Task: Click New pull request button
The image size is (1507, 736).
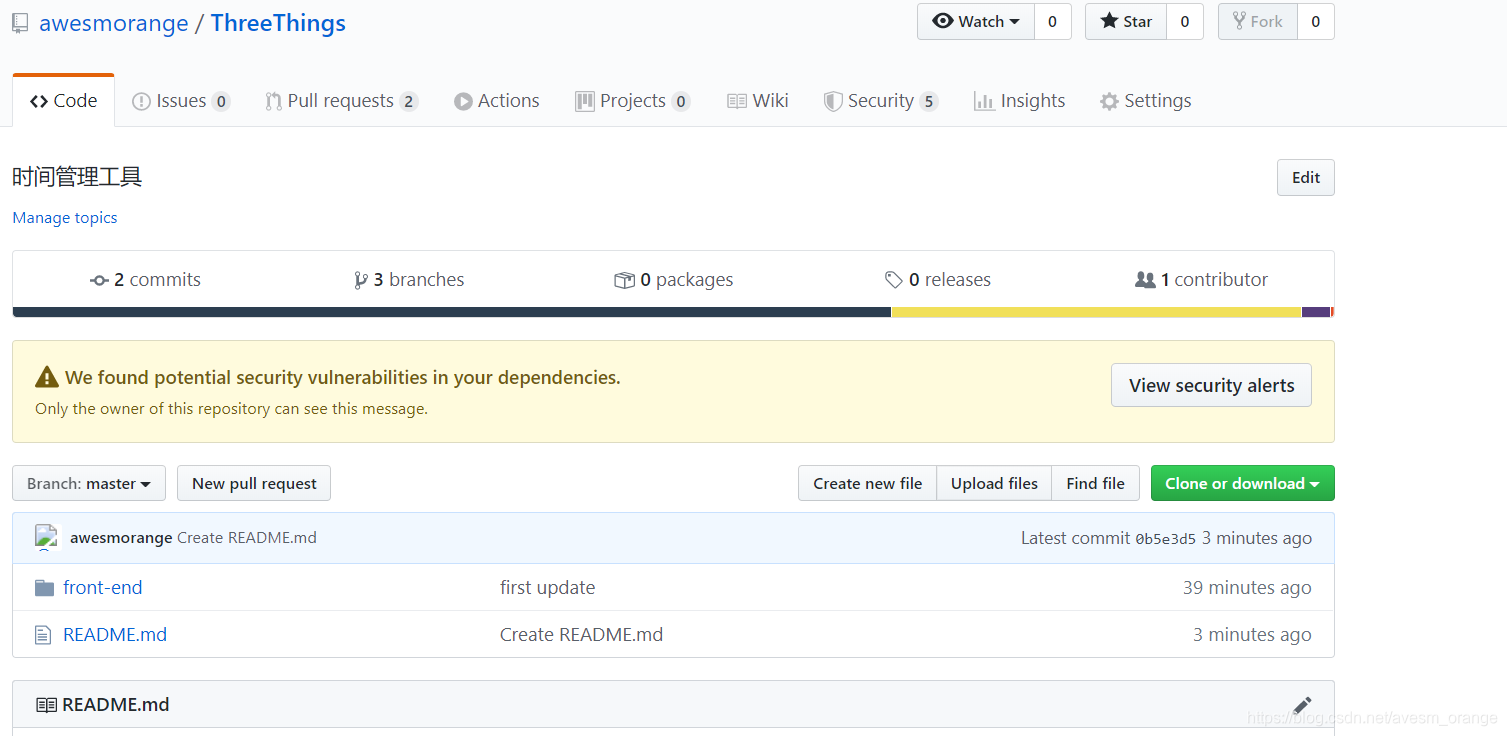Action: tap(254, 483)
